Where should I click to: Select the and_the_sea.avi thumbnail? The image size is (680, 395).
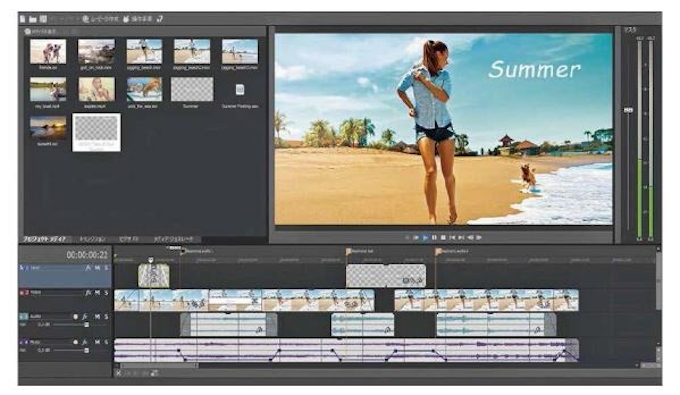(x=144, y=89)
